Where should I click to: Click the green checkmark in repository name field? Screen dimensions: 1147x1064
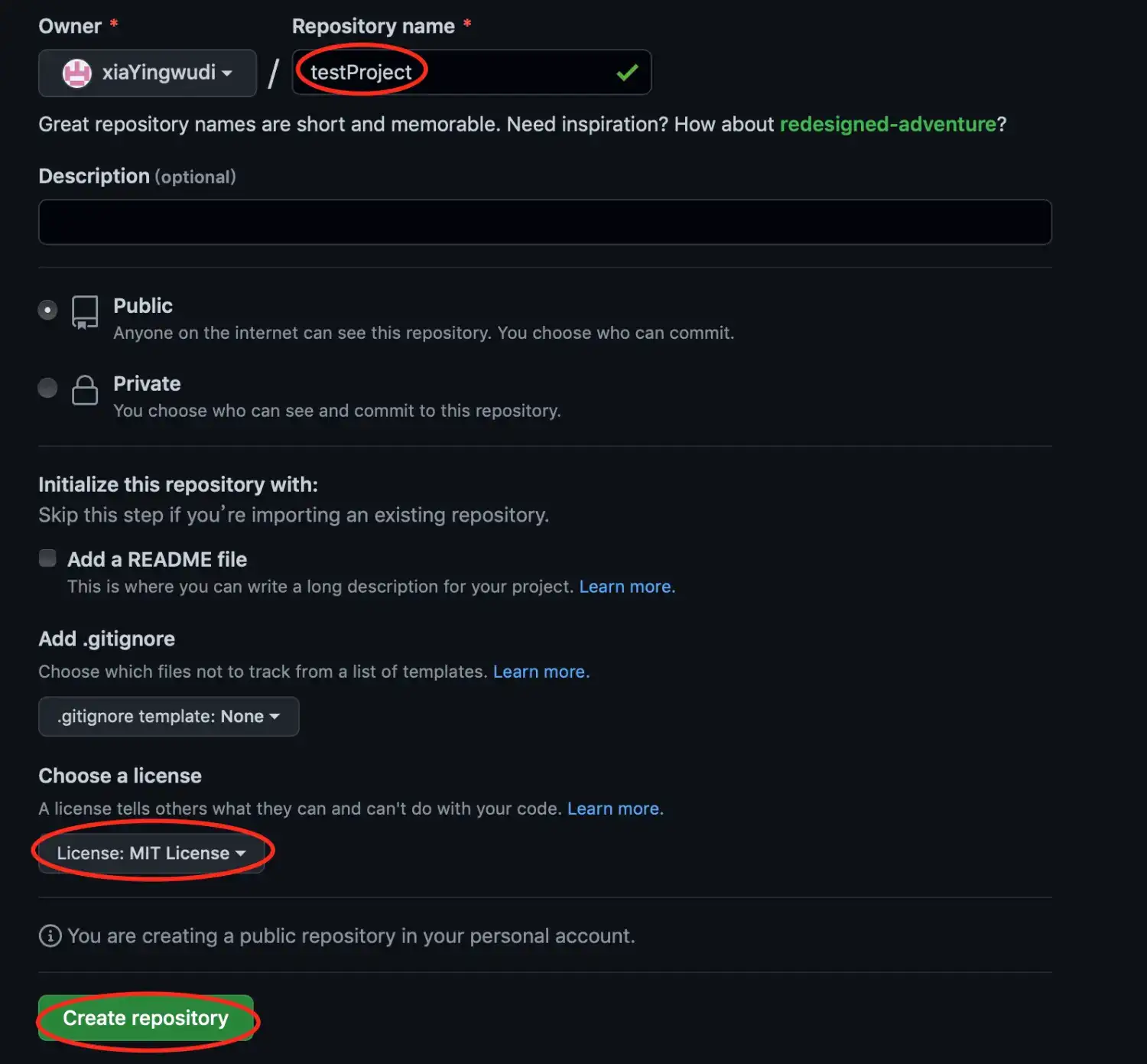click(627, 73)
